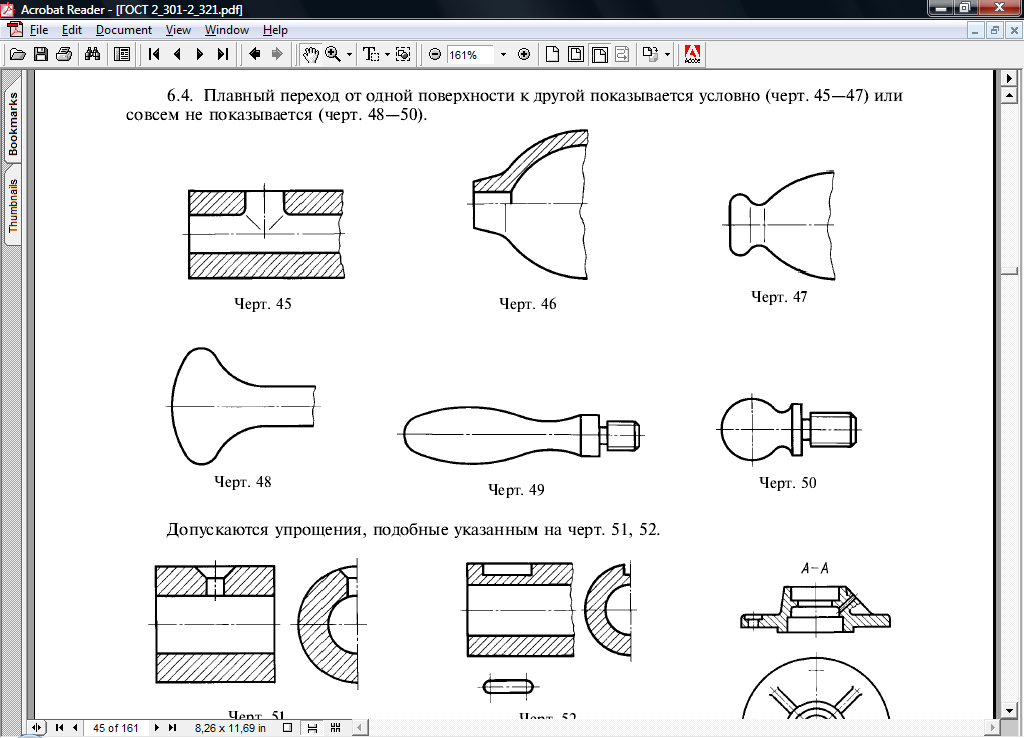The height and width of the screenshot is (738, 1024).
Task: Open the View menu
Action: pos(178,30)
